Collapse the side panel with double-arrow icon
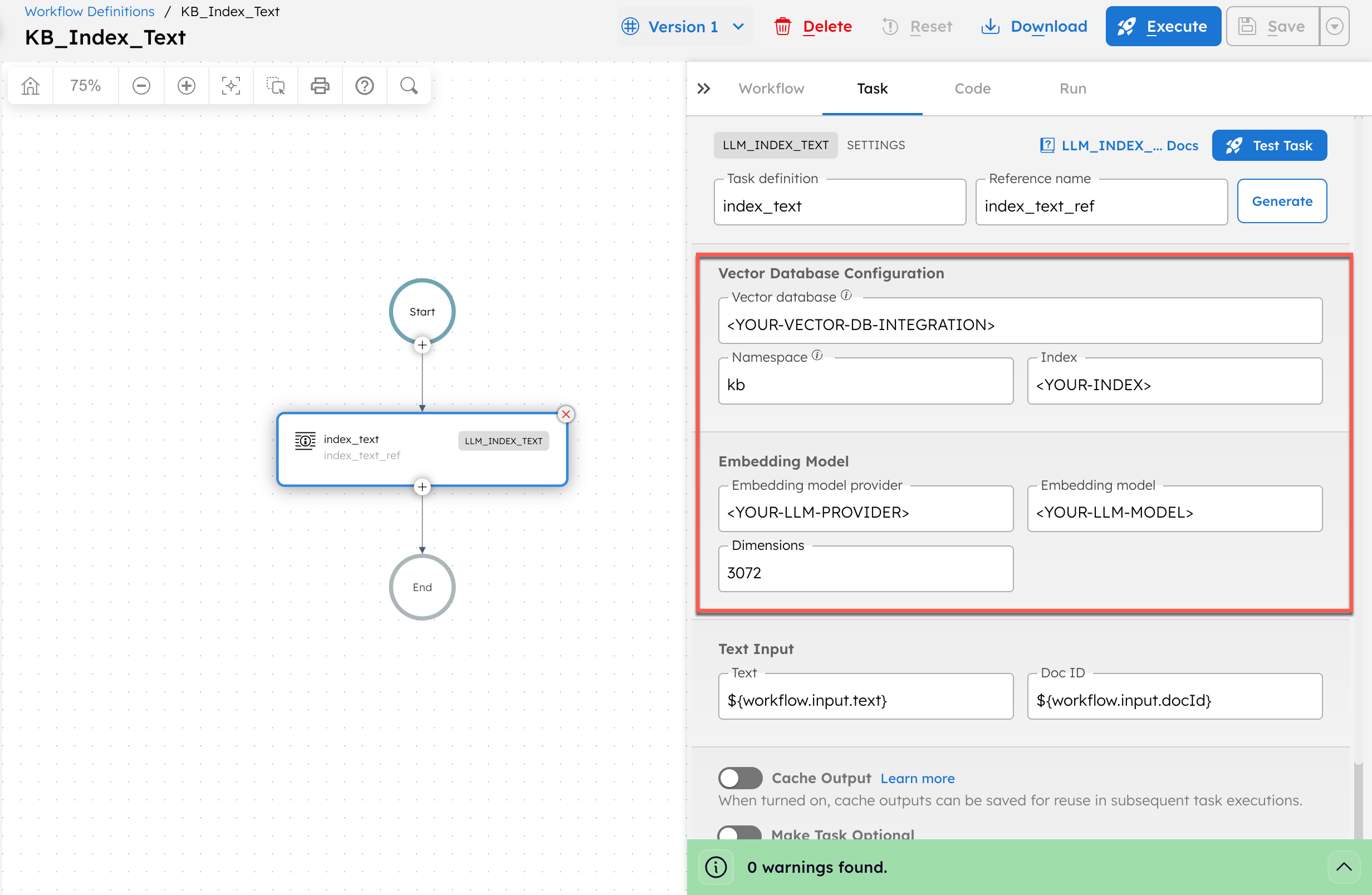The image size is (1372, 895). (704, 88)
